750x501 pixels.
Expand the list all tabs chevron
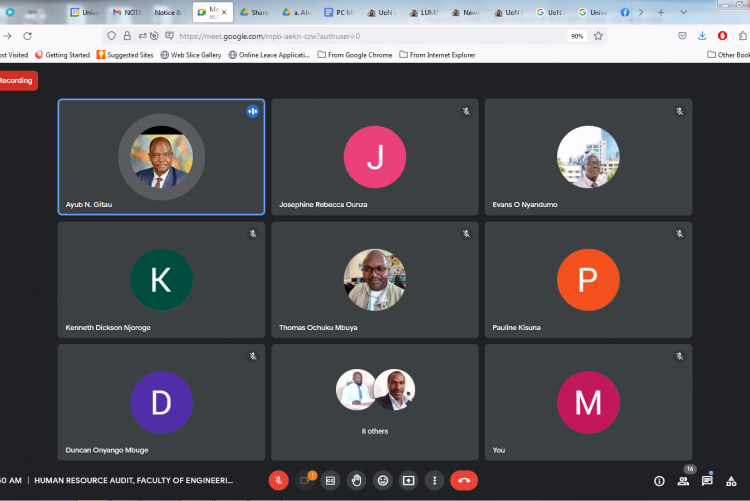(x=684, y=12)
